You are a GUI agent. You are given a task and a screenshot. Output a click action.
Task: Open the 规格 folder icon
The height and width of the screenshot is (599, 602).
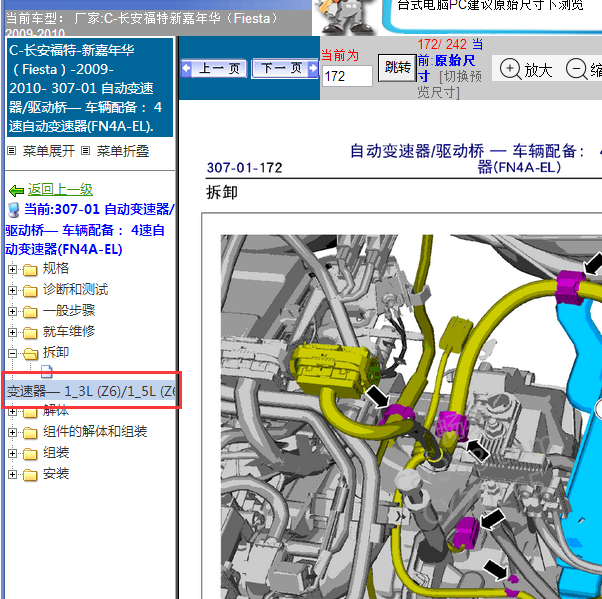click(30, 270)
